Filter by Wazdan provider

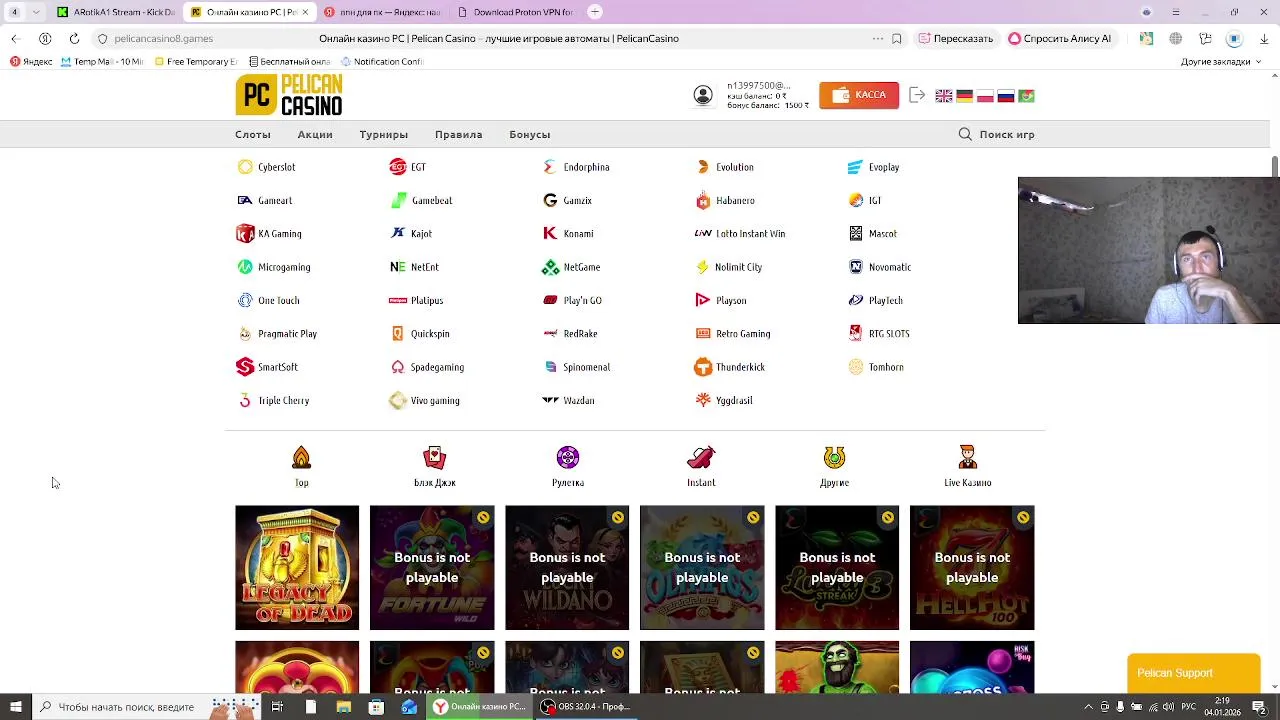[x=568, y=400]
